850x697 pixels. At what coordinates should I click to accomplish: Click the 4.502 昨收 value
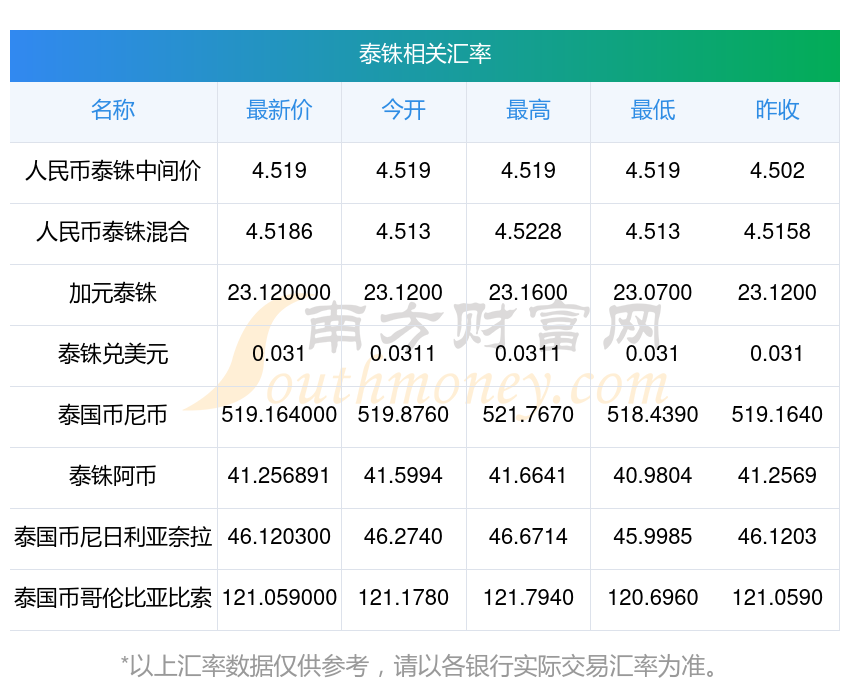coord(777,171)
